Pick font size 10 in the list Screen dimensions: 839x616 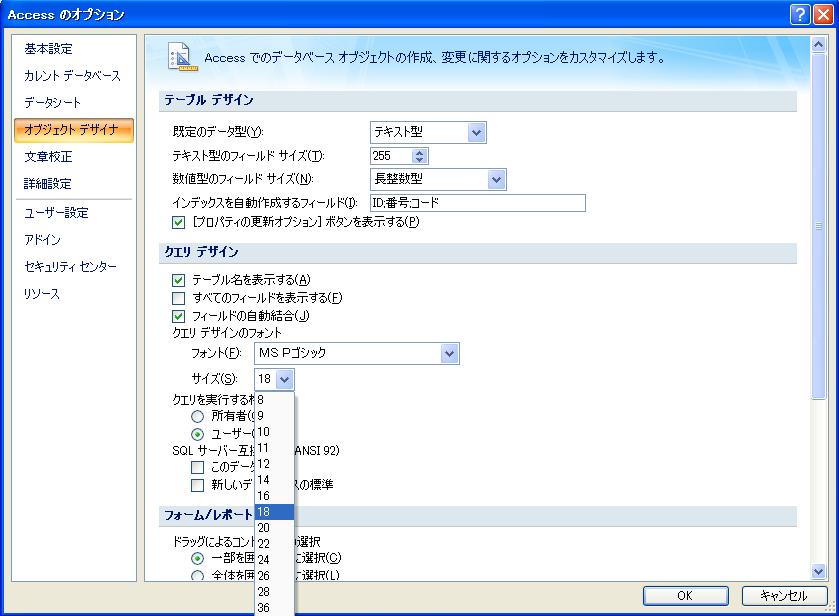coord(274,432)
